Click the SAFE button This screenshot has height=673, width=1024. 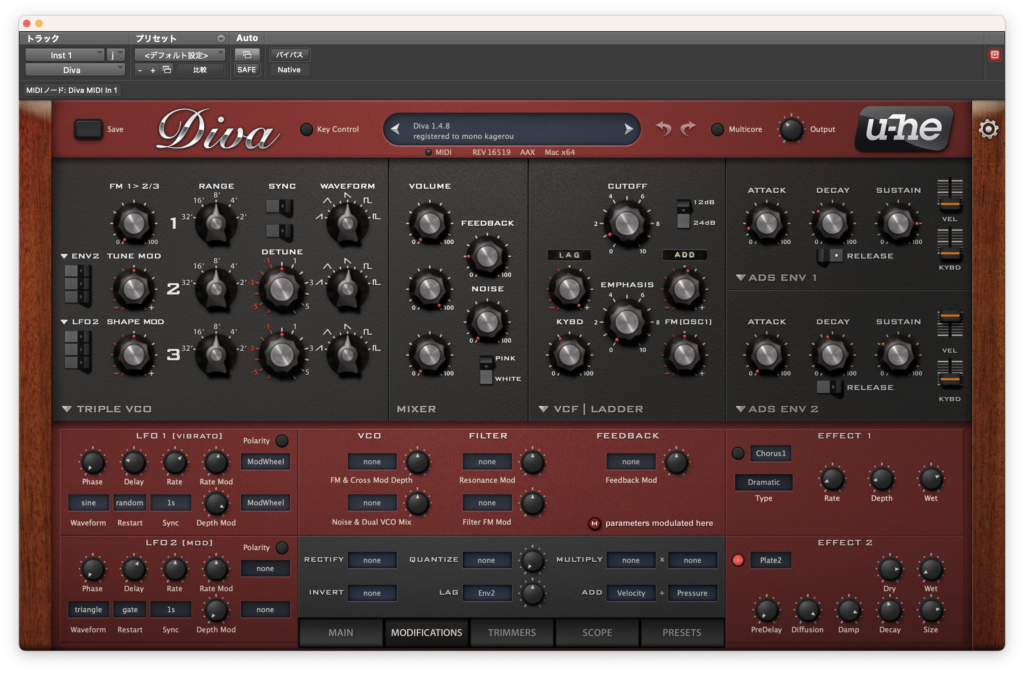click(x=247, y=70)
